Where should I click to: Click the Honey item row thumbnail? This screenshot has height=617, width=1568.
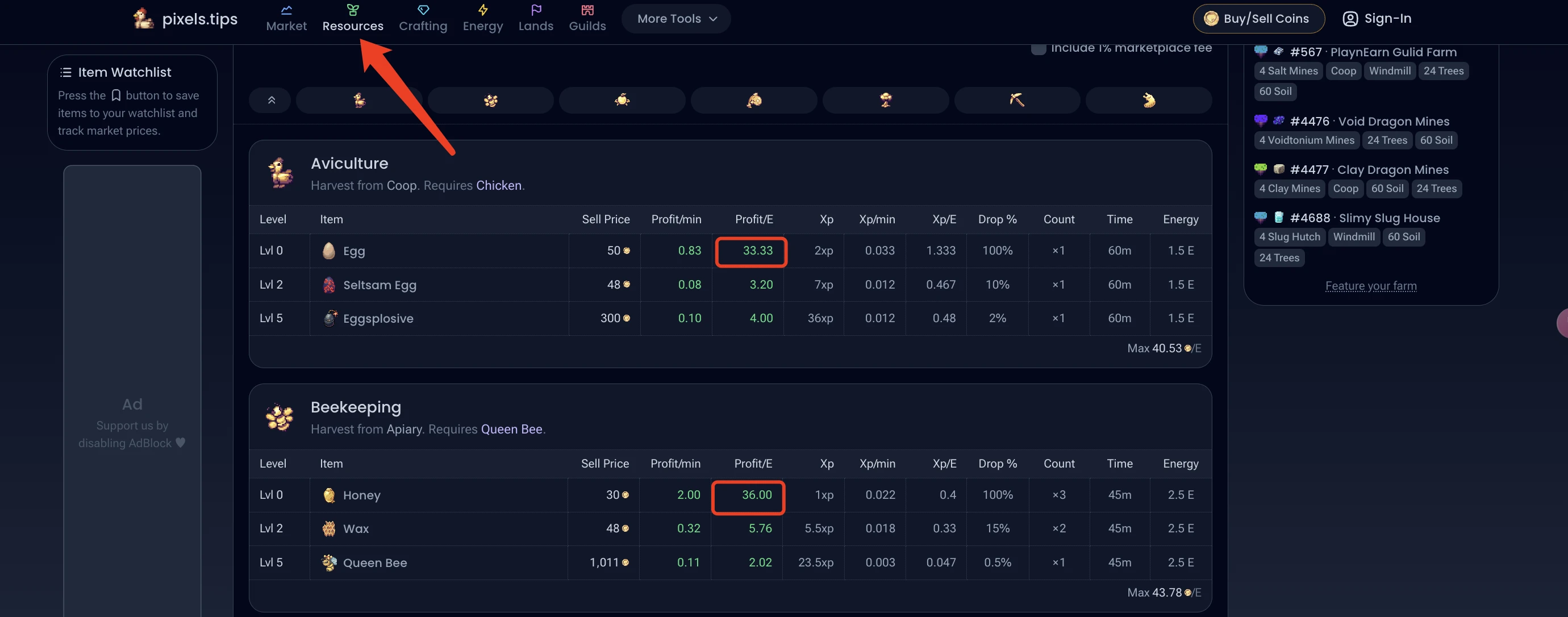pos(330,495)
